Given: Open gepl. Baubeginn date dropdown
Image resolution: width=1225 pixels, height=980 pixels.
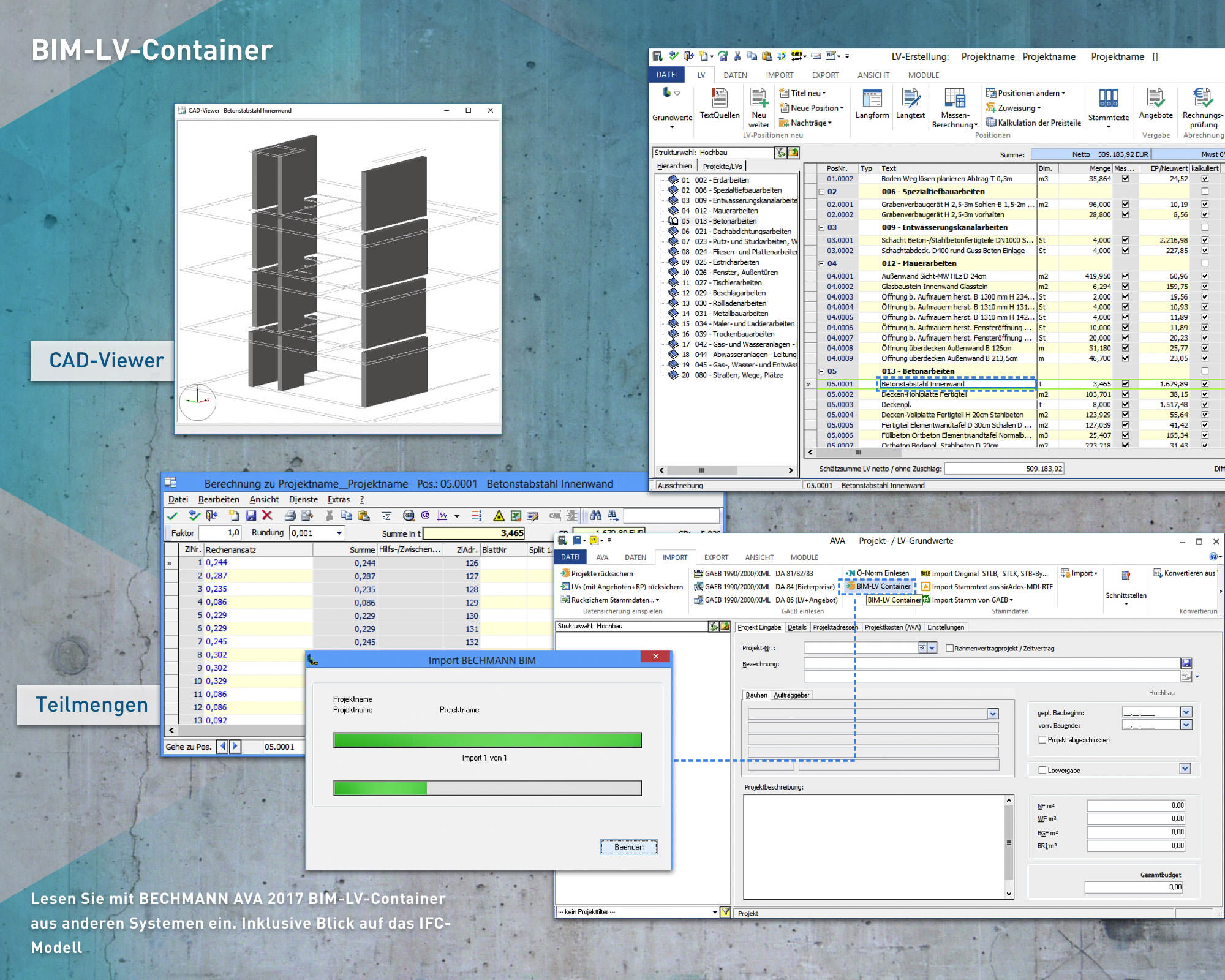Looking at the screenshot, I should (1186, 712).
